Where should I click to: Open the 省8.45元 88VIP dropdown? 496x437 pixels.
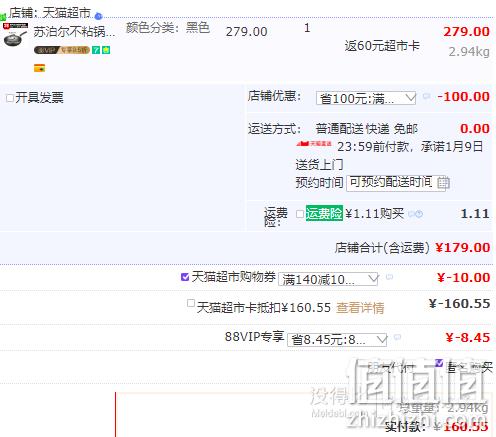click(x=337, y=340)
